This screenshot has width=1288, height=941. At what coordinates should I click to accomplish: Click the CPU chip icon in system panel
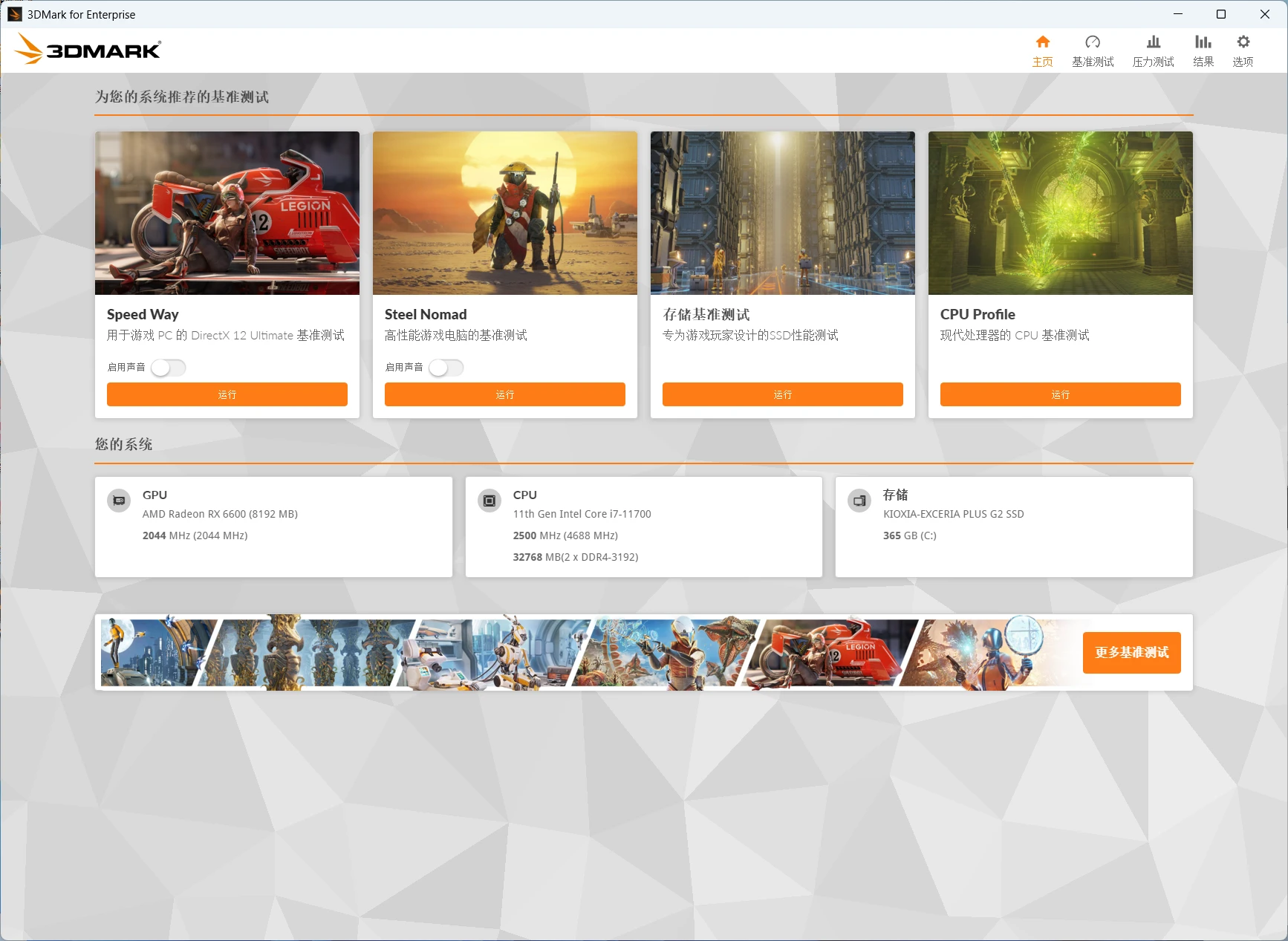(489, 501)
